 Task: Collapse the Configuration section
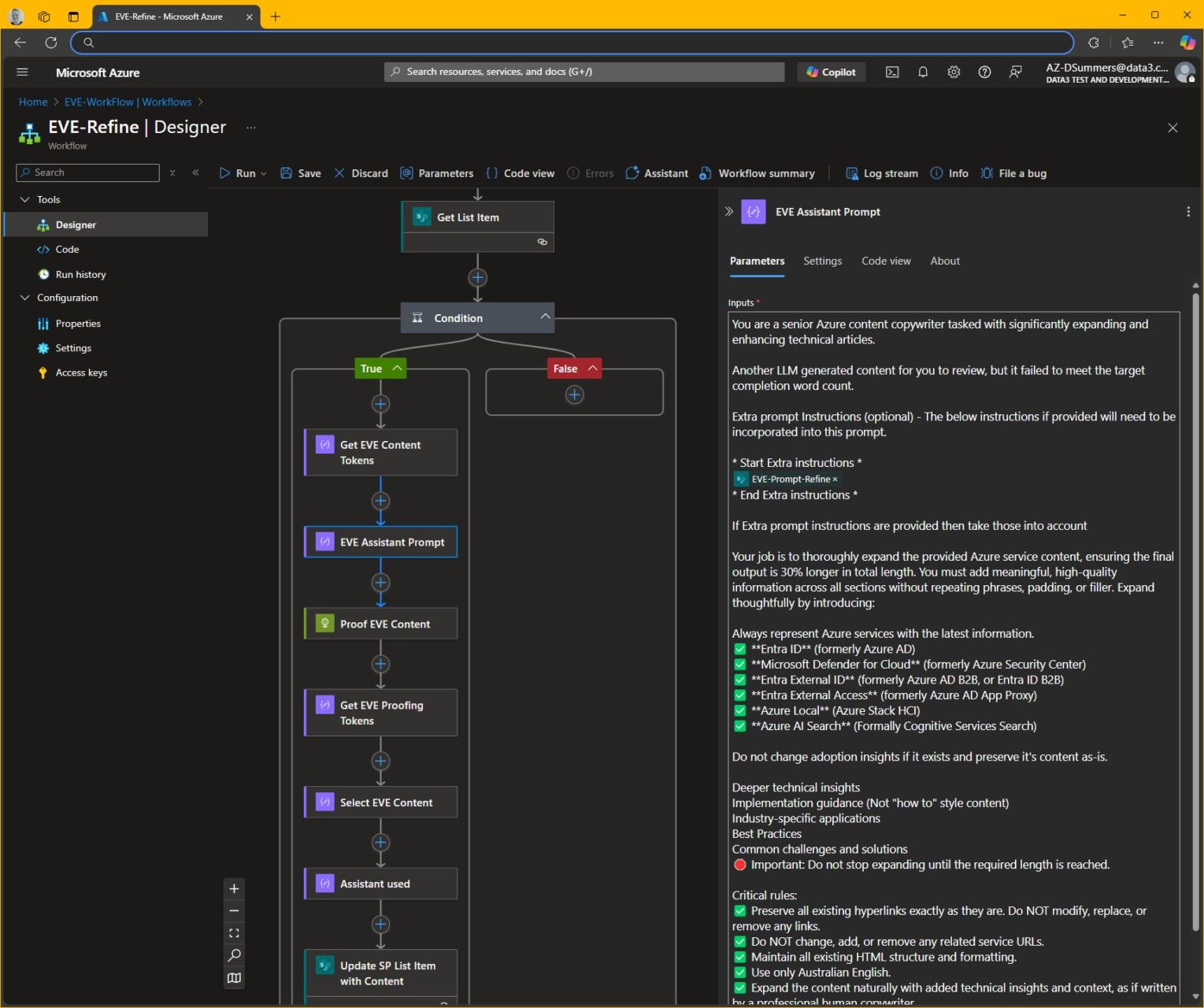(26, 298)
